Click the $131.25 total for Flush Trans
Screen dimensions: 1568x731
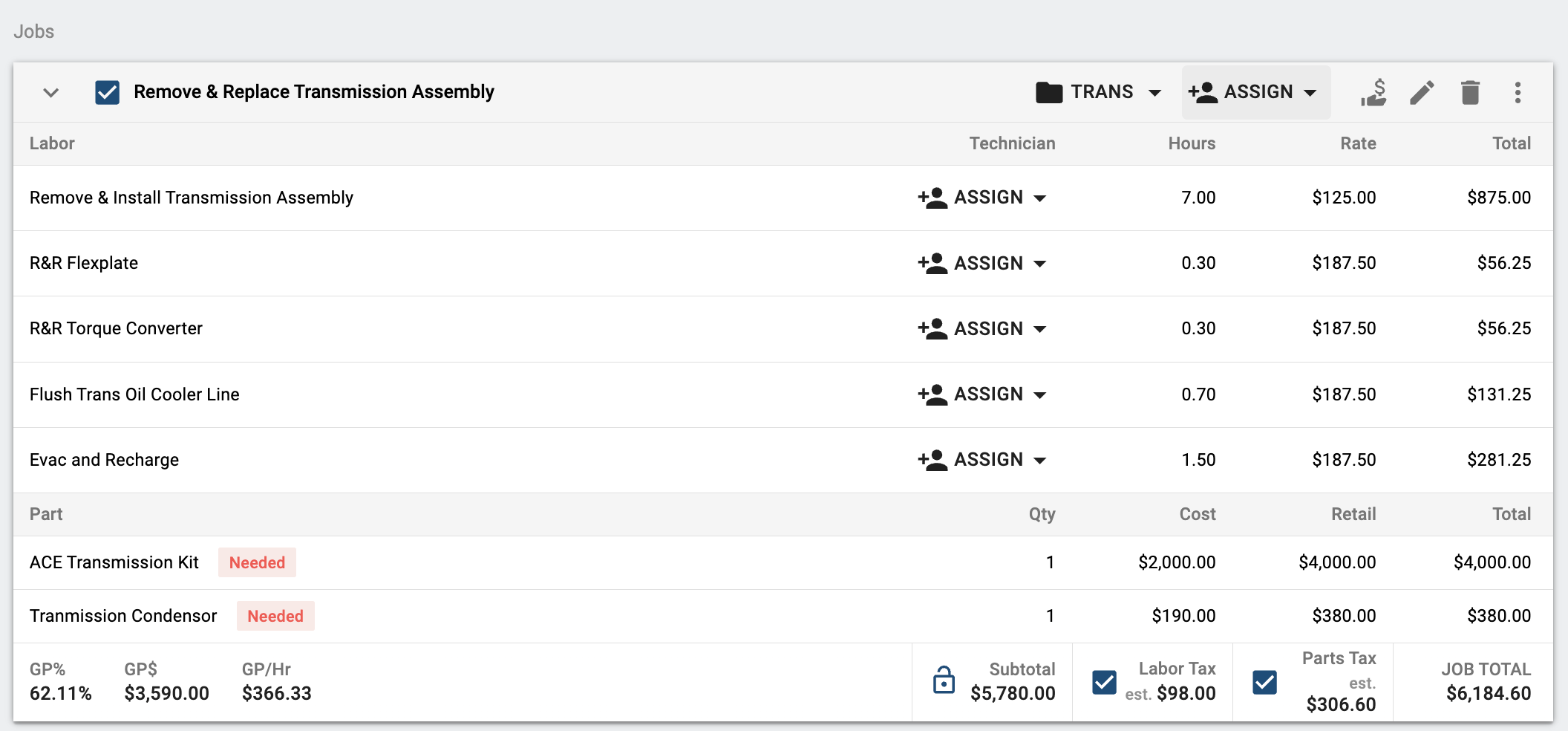point(1499,394)
